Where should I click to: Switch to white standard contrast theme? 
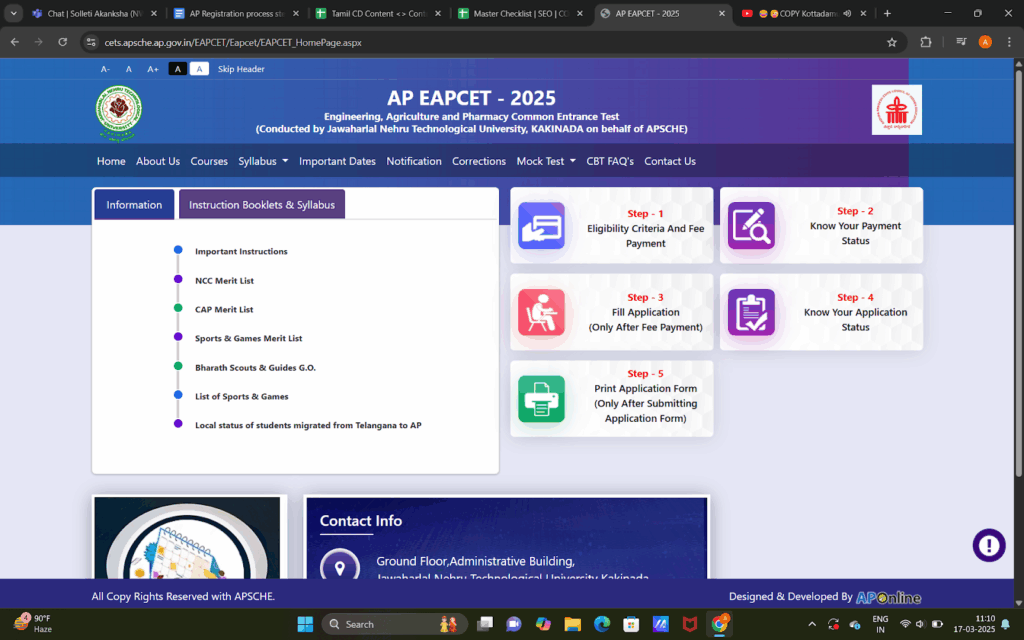coord(199,69)
